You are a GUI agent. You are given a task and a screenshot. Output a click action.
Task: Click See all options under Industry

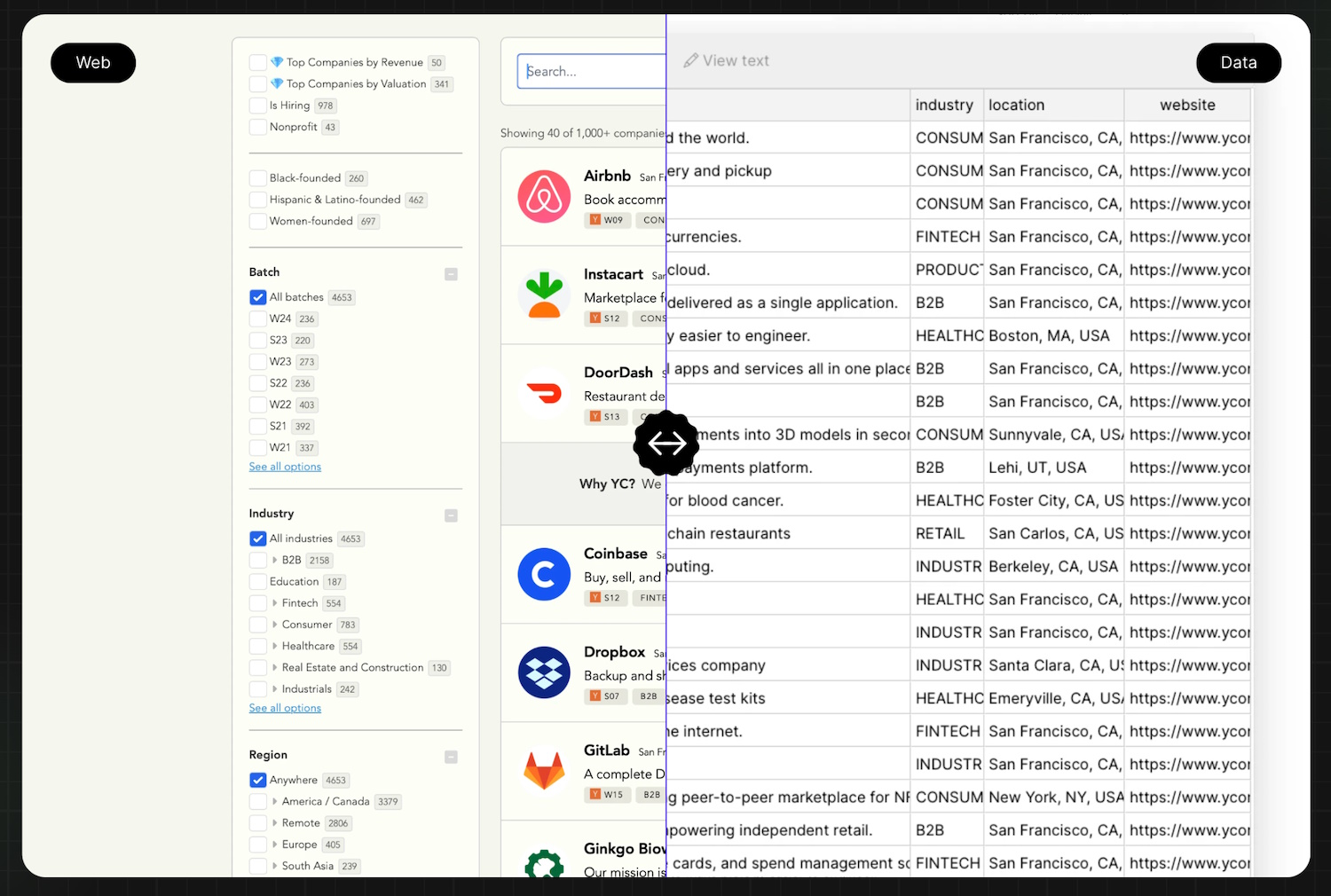(285, 708)
